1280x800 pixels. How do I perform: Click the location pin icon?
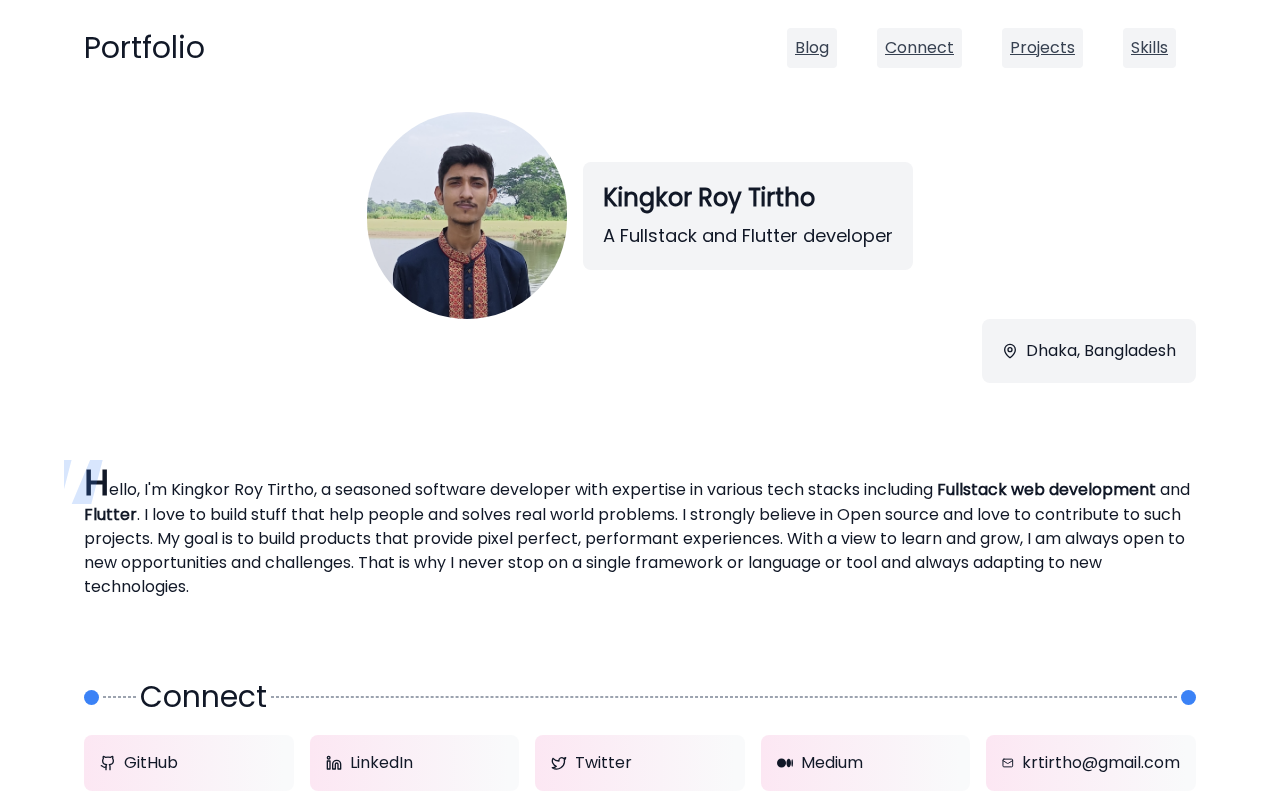click(x=1010, y=351)
